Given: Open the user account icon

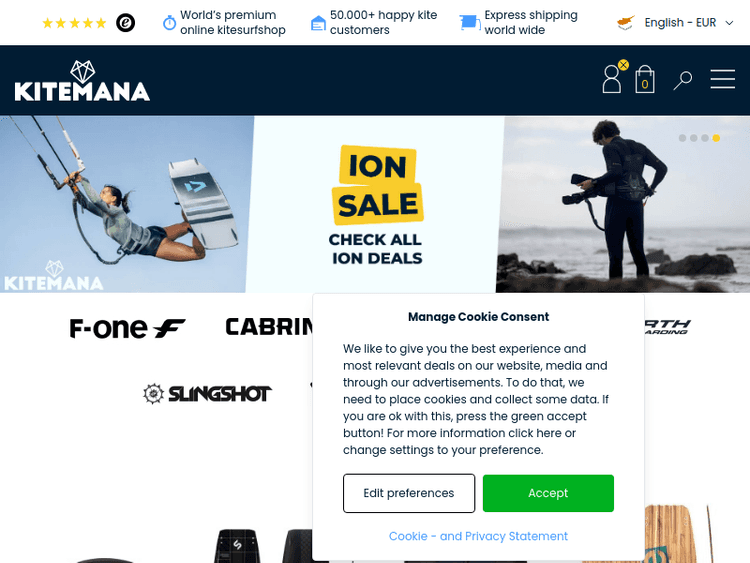Looking at the screenshot, I should [612, 79].
